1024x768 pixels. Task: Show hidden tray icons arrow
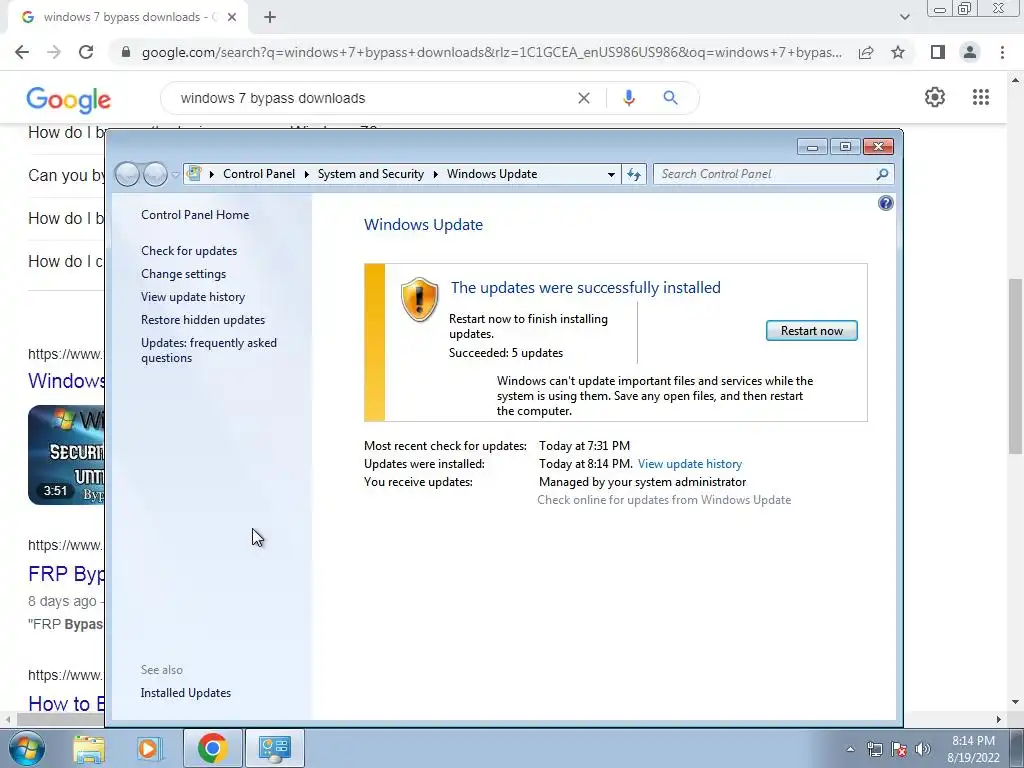[x=850, y=749]
